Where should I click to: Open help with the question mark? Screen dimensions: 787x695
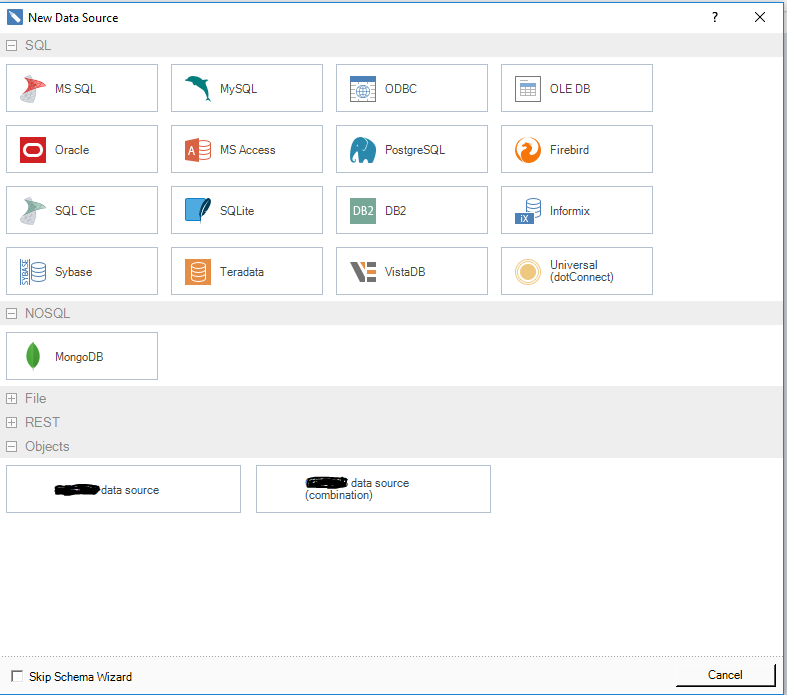point(715,17)
